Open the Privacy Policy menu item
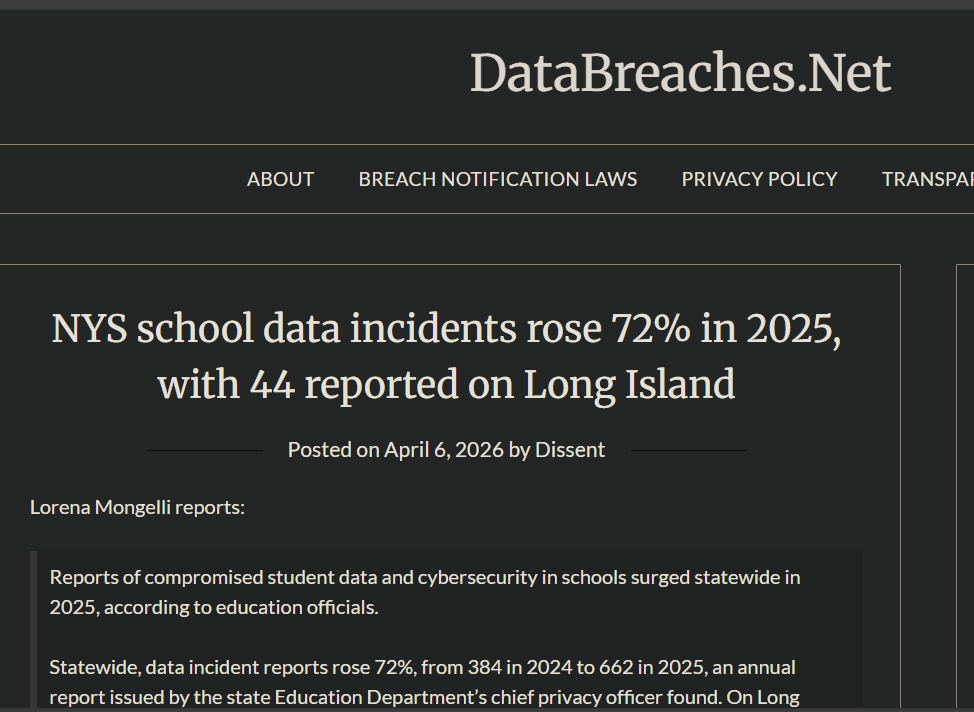974x712 pixels. click(x=759, y=179)
